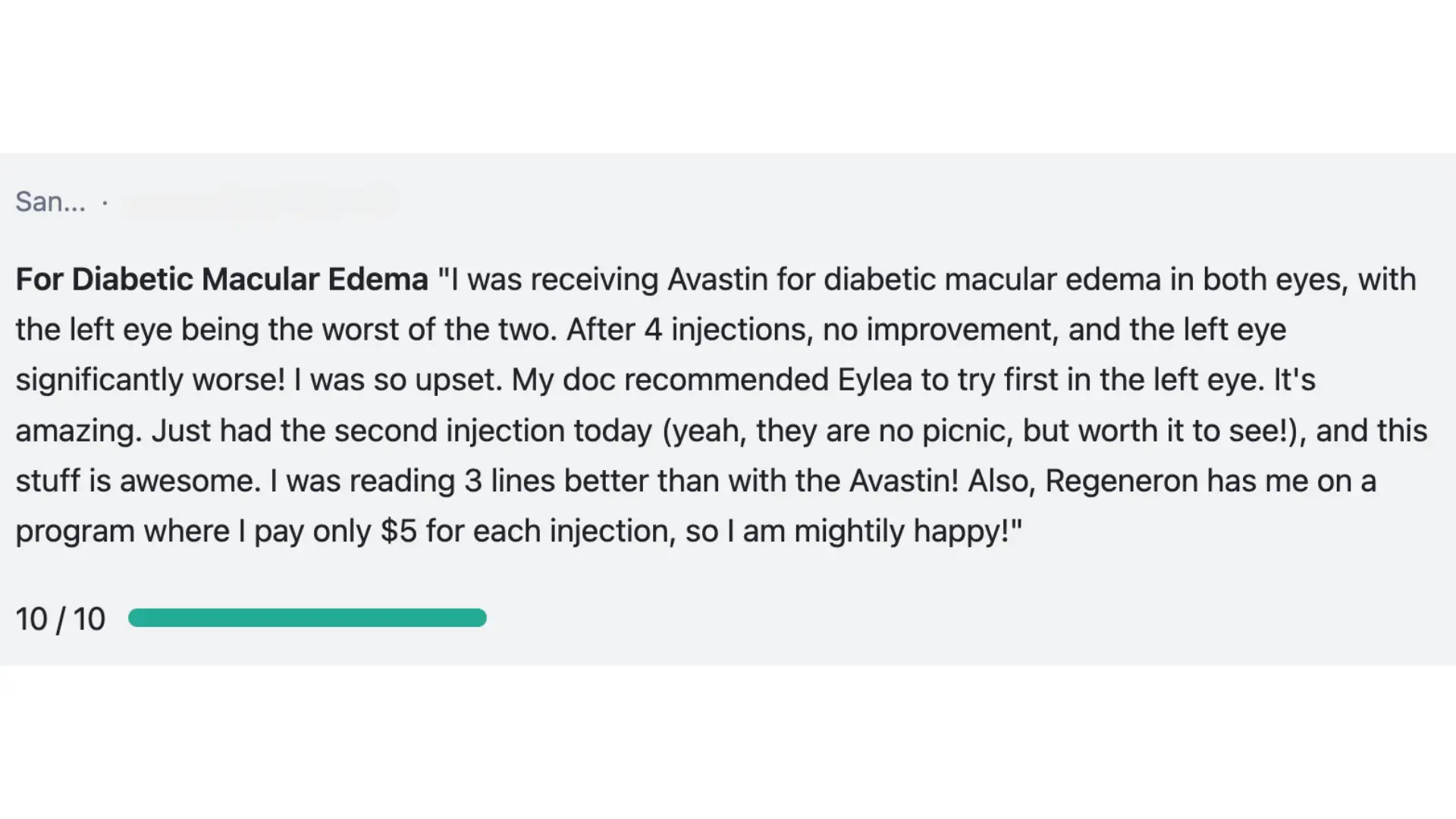Click the phrase "I was so upset."

398,380
